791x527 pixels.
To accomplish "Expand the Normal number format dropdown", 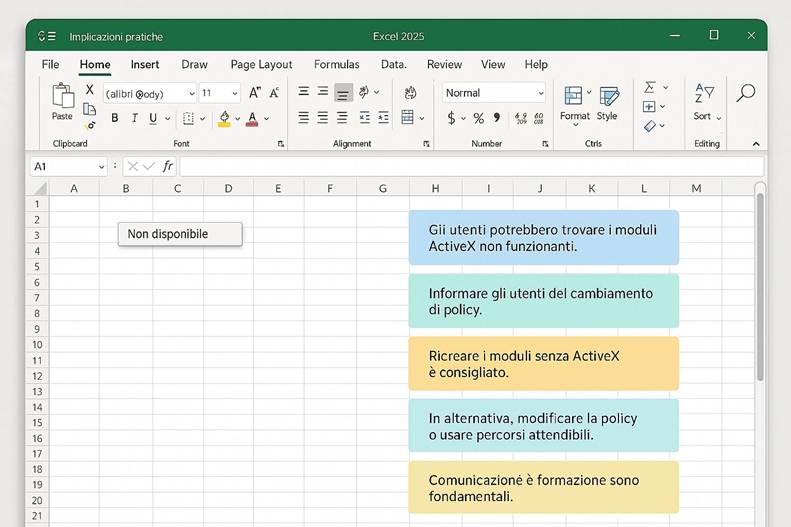I will click(x=541, y=93).
